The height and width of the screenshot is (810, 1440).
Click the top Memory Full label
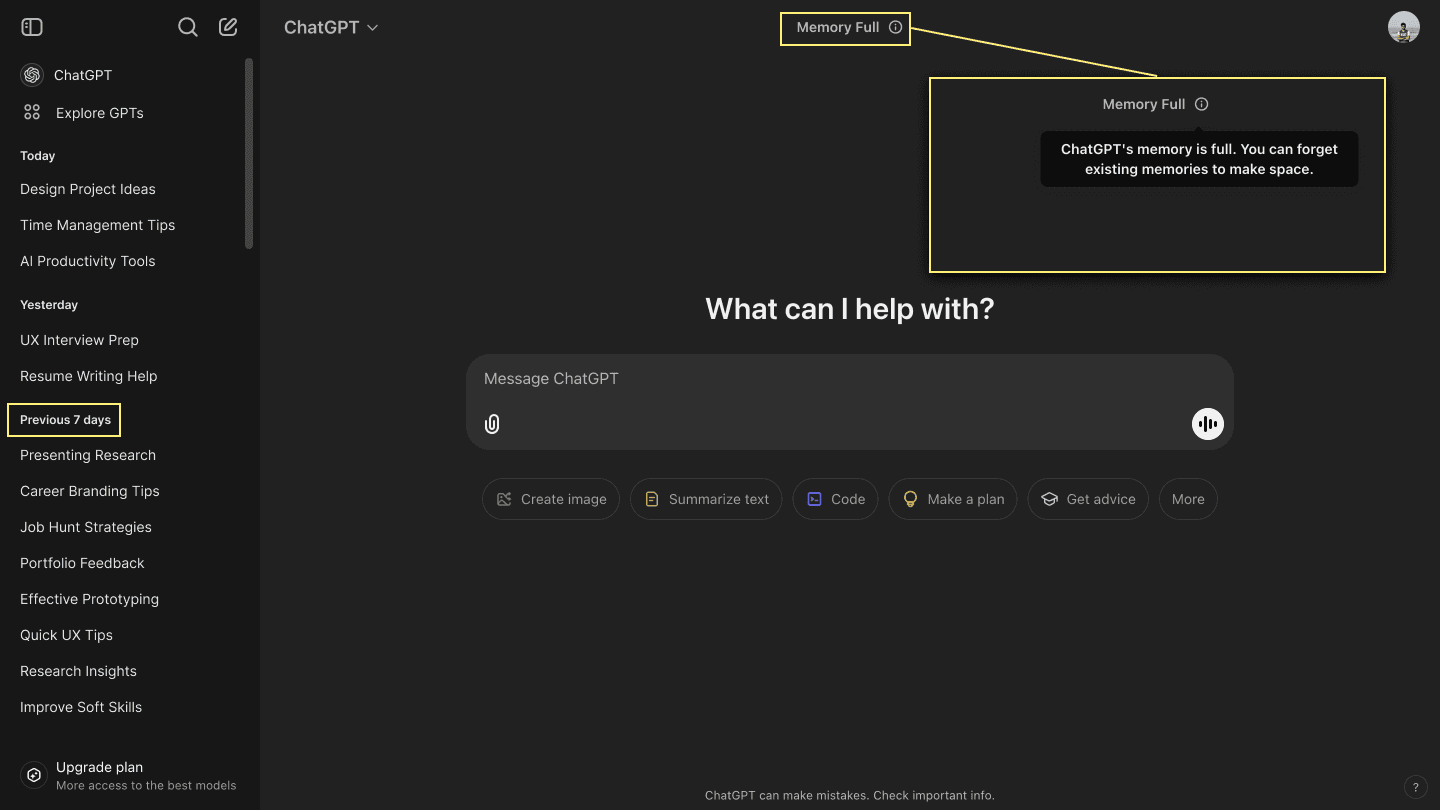click(838, 27)
